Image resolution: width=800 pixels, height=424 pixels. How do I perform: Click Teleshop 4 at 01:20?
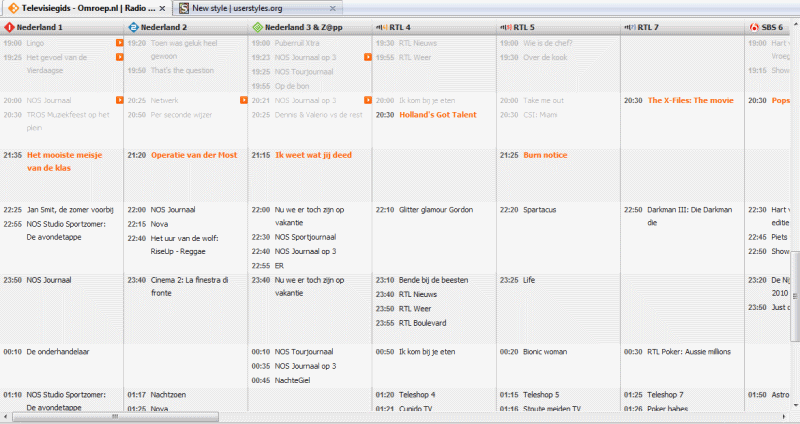pyautogui.click(x=417, y=394)
